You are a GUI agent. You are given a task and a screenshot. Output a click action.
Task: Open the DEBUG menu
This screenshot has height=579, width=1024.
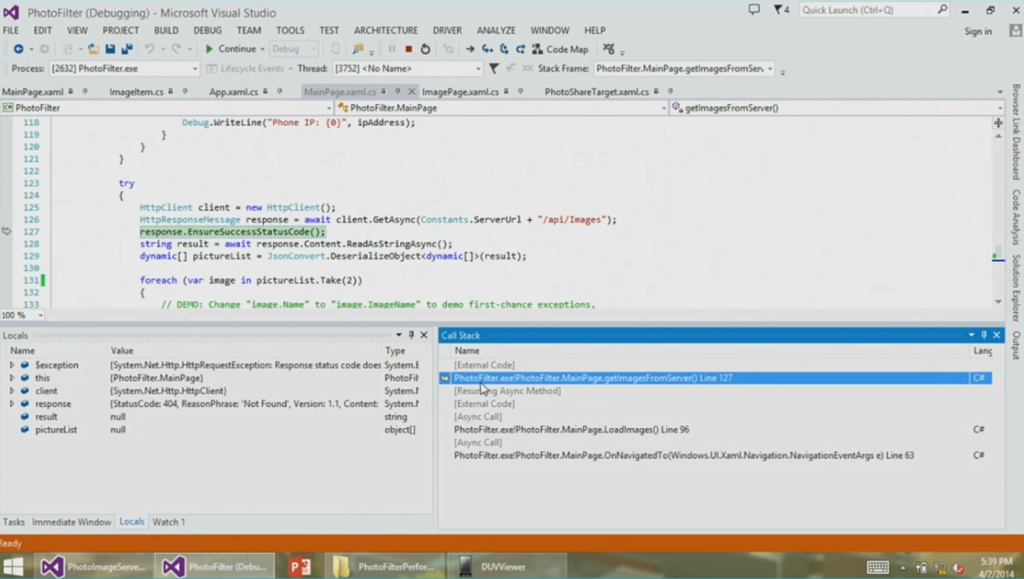tap(207, 30)
